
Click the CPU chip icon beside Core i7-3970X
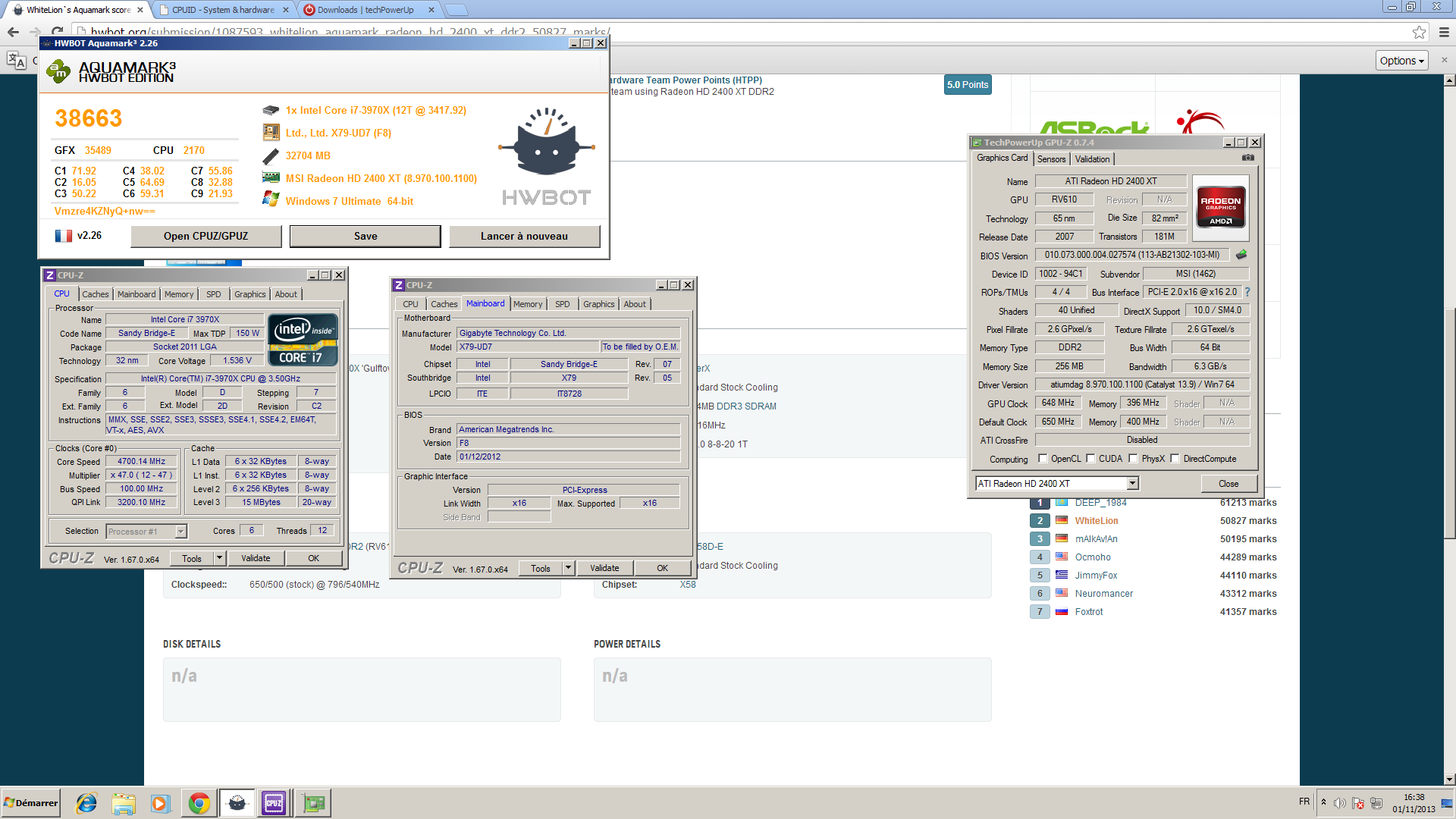pos(271,110)
